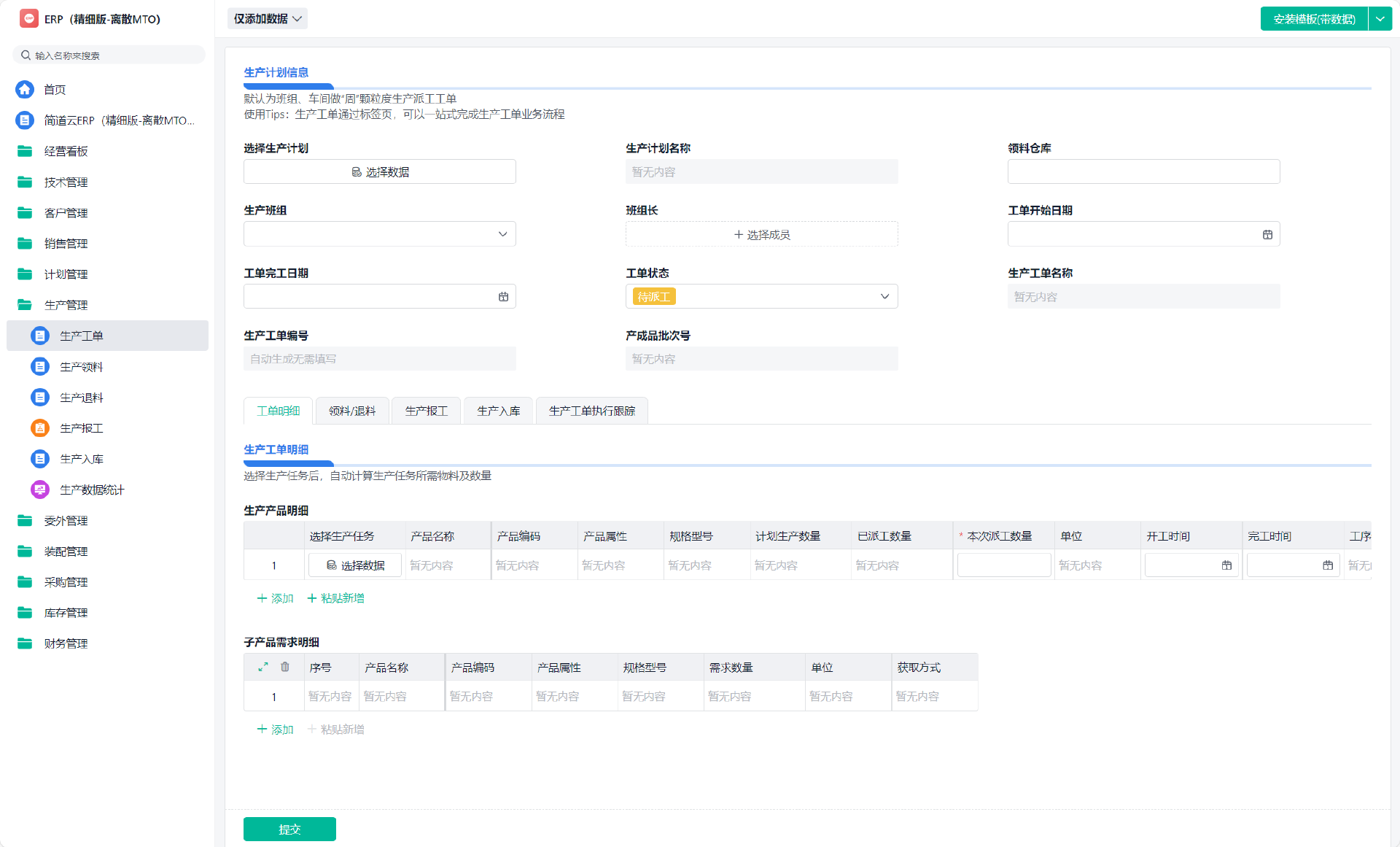Click calendar icon in 工单开始日期 field
The image size is (1400, 847).
pyautogui.click(x=1267, y=234)
